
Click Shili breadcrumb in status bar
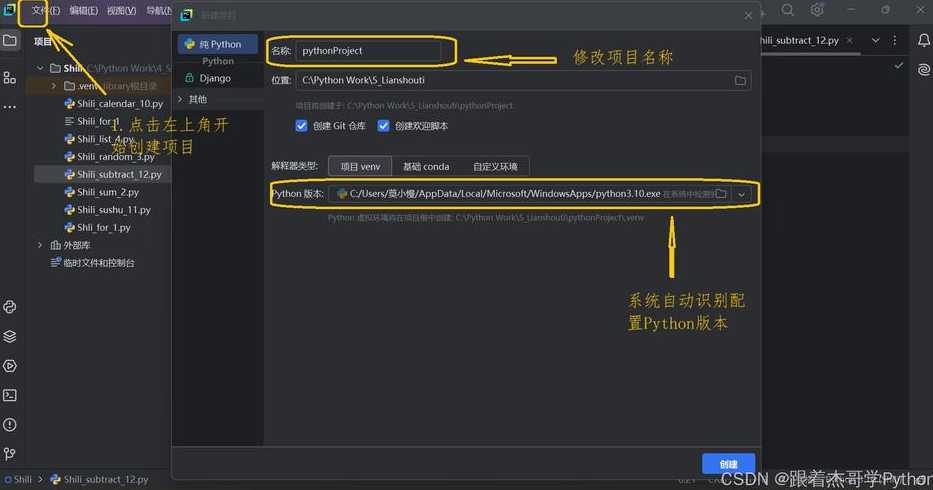(x=18, y=479)
